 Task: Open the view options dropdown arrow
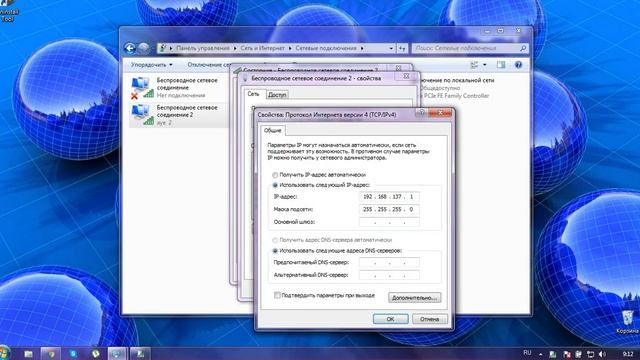click(484, 65)
